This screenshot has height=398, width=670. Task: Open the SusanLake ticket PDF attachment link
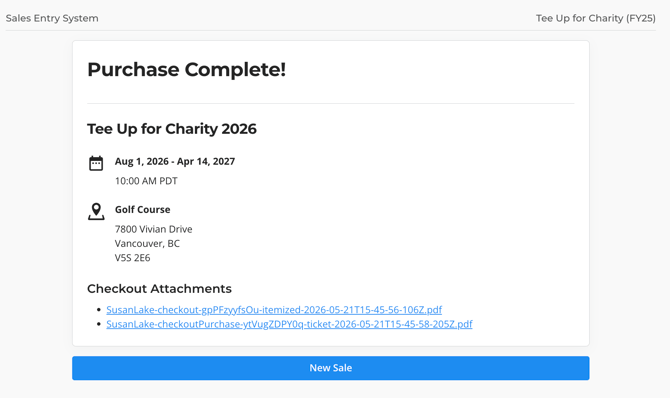click(x=289, y=324)
